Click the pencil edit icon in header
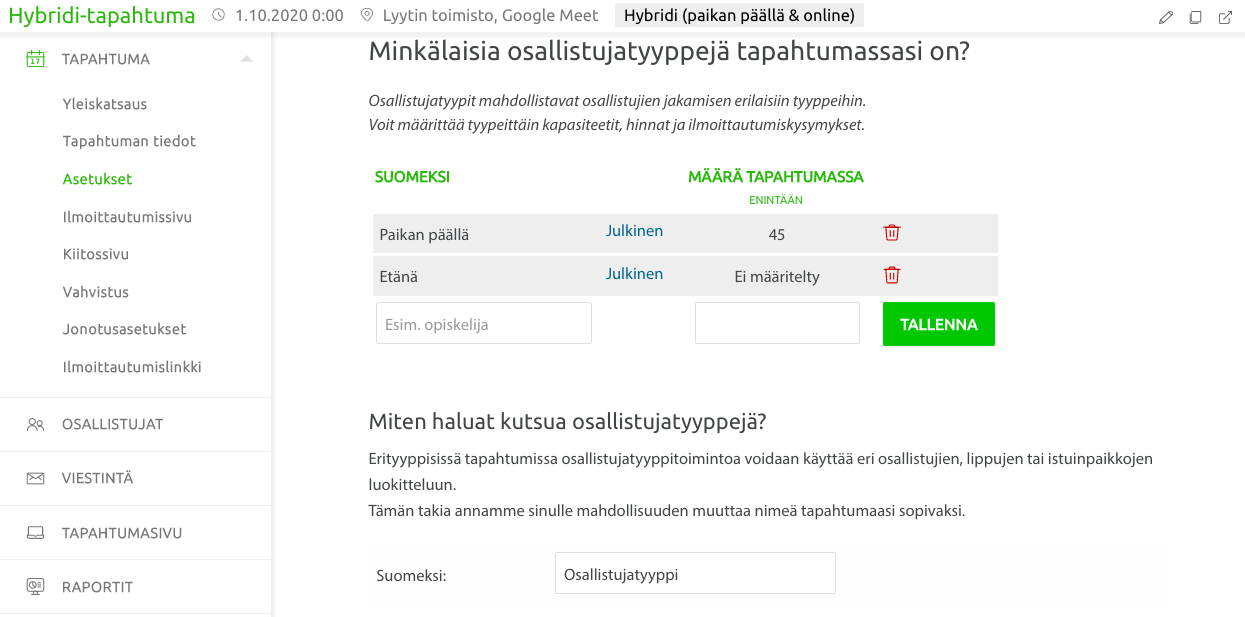The width and height of the screenshot is (1245, 617). click(1166, 17)
